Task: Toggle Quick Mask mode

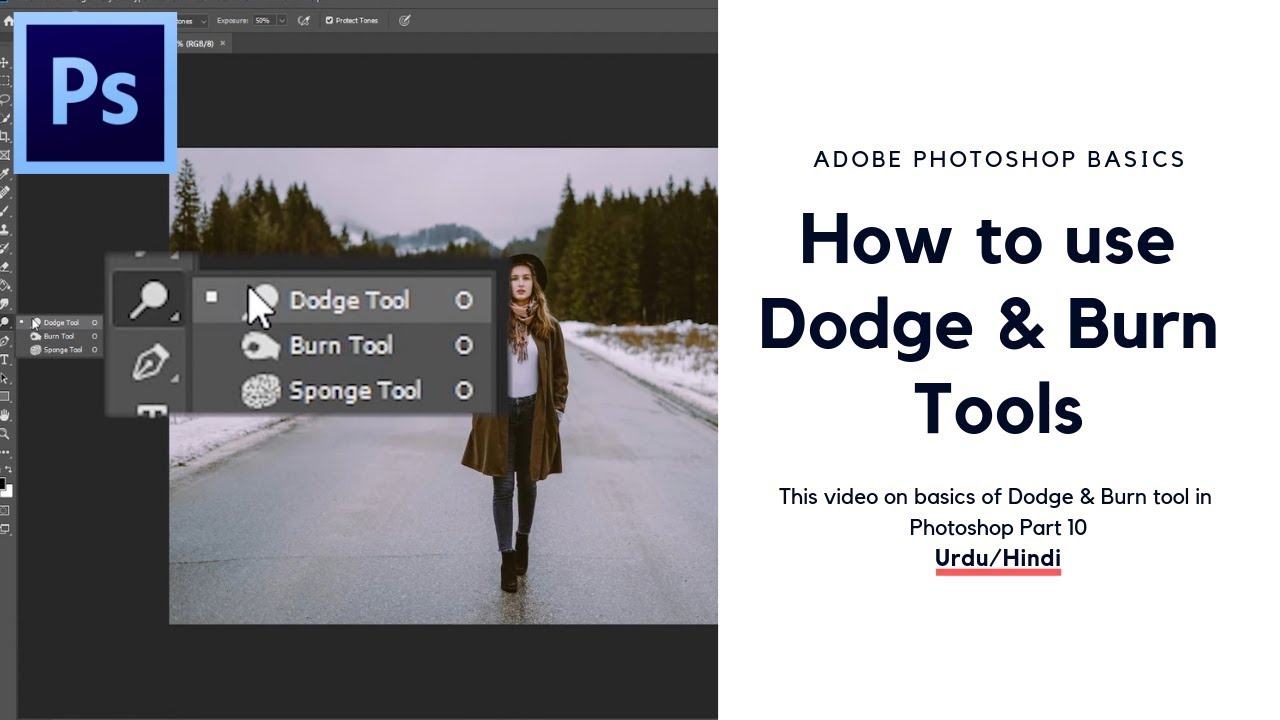Action: point(5,510)
